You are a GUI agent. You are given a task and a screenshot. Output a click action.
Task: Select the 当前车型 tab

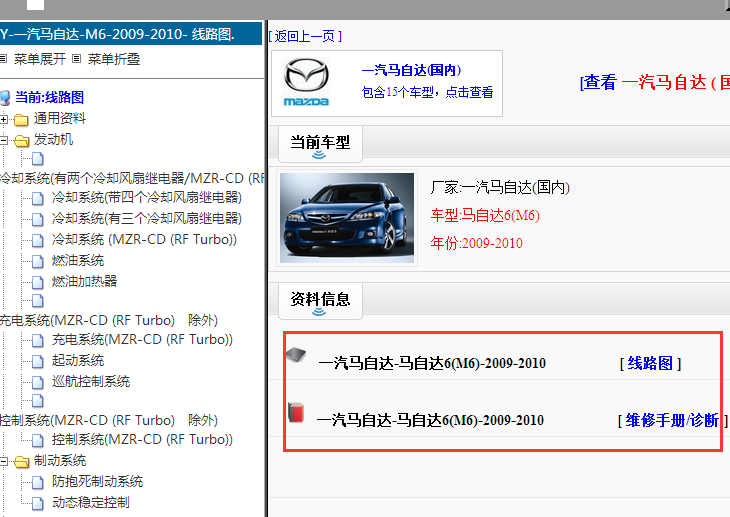[x=320, y=144]
